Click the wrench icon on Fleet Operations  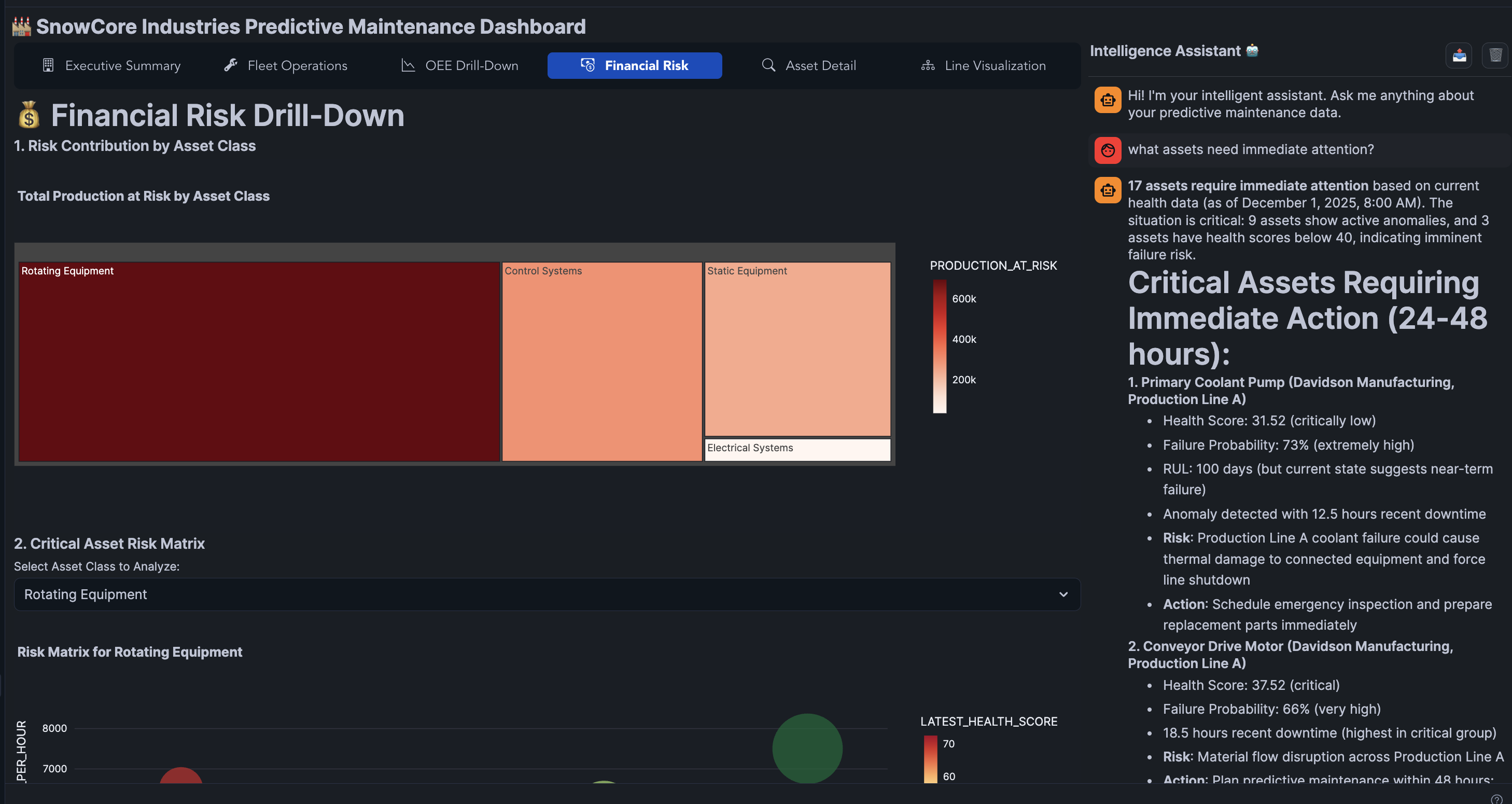(231, 65)
